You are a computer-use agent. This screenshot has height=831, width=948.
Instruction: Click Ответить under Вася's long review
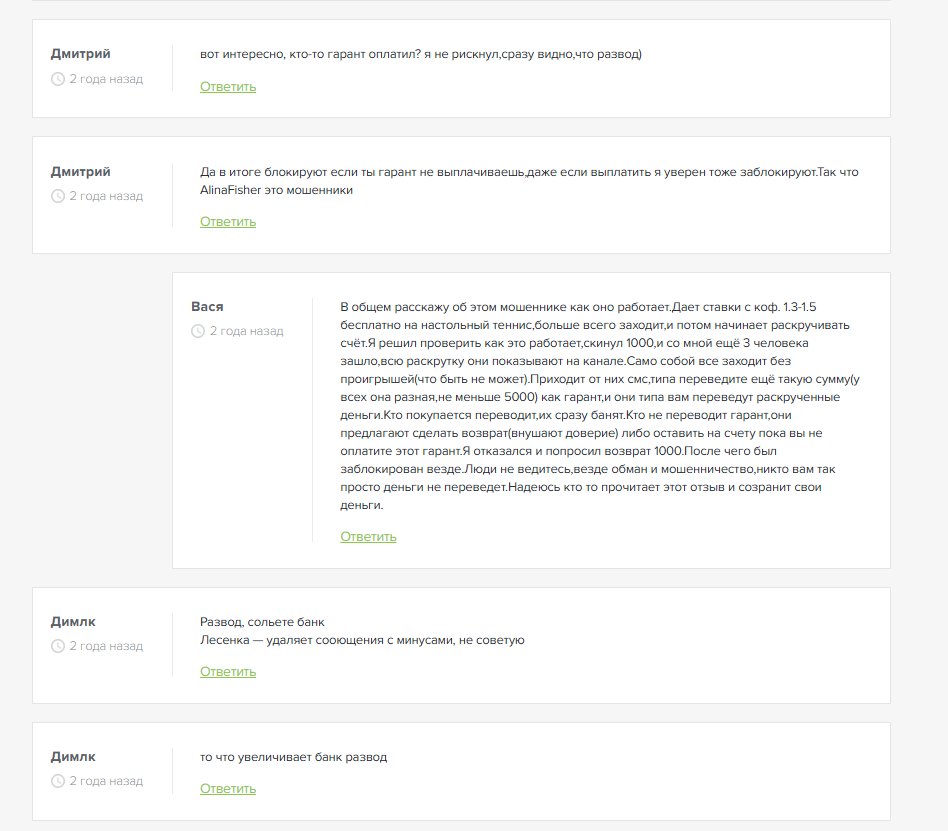[x=368, y=536]
